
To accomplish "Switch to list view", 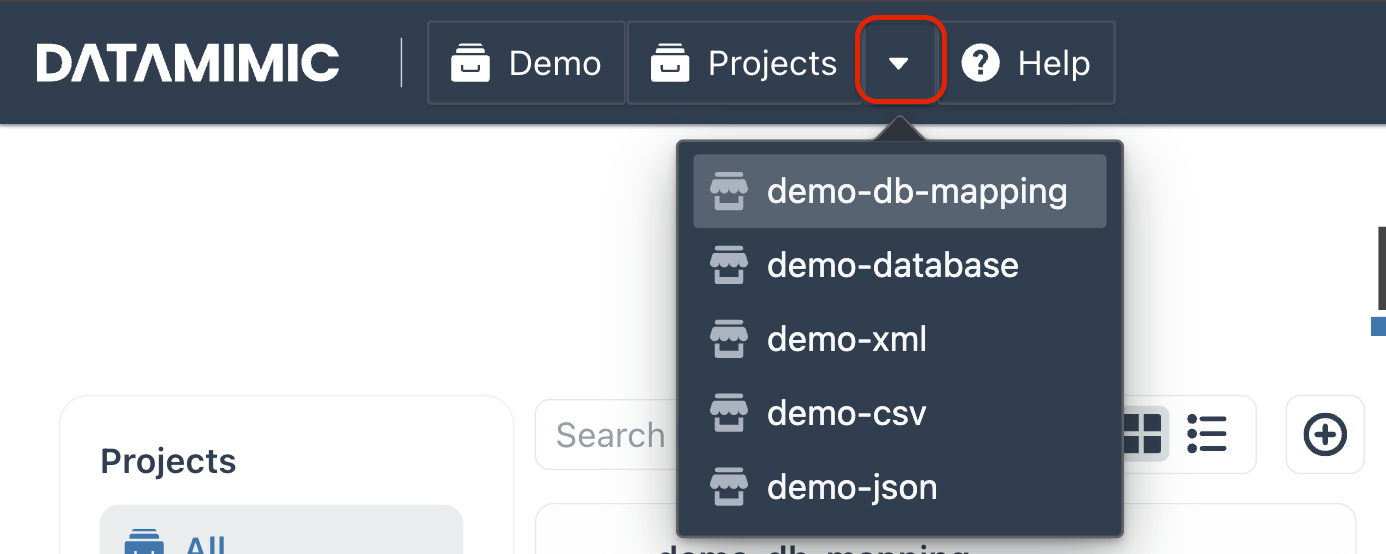I will click(1207, 435).
